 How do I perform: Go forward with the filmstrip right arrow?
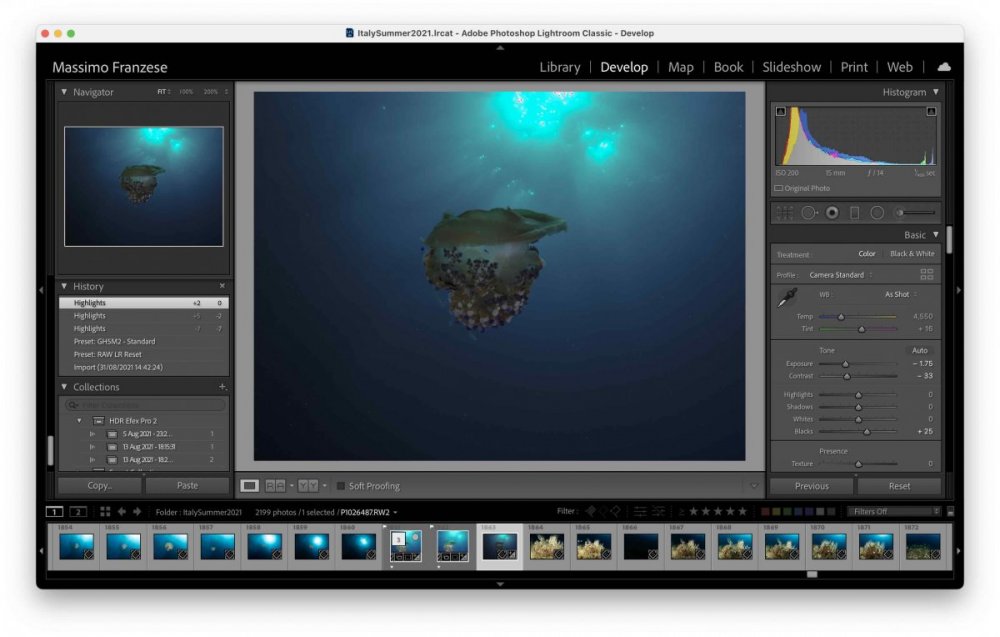coord(136,511)
